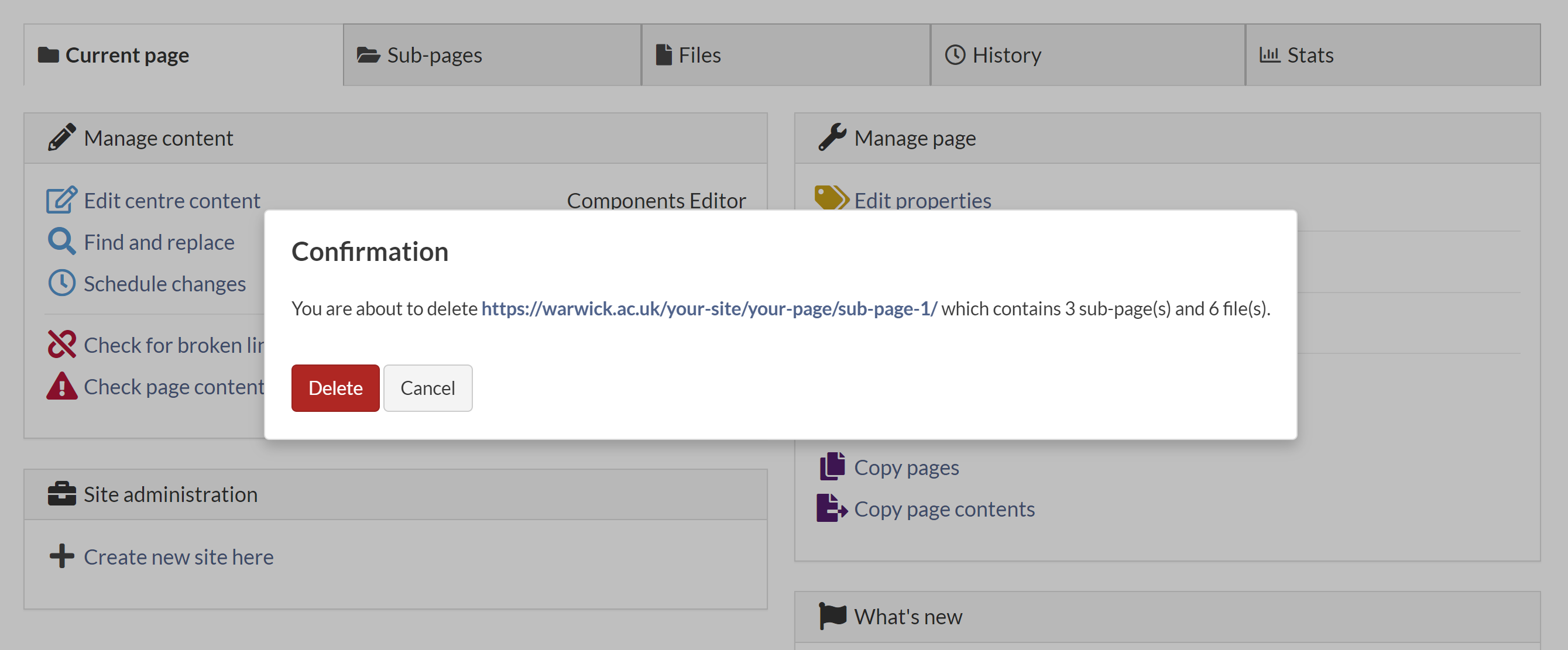Open the Components Editor option
Image resolution: width=1568 pixels, height=650 pixels.
(x=656, y=200)
